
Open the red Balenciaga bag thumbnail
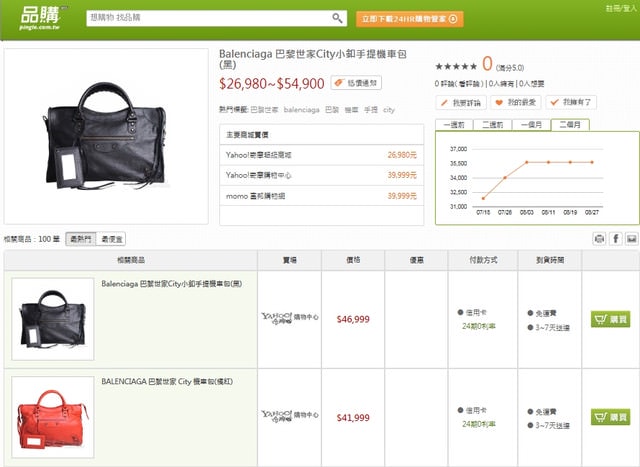click(x=49, y=417)
